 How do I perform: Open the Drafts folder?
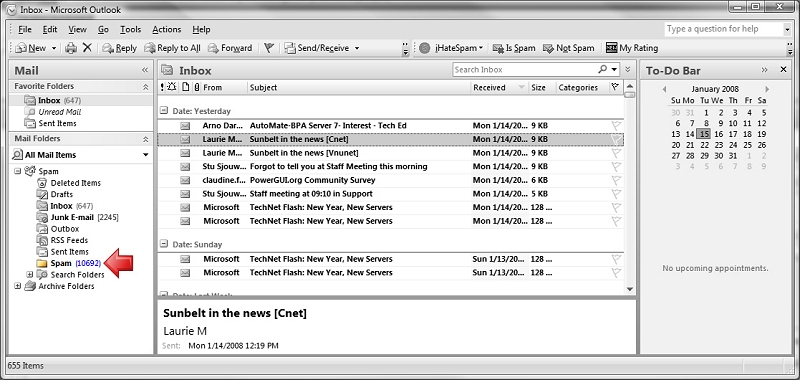pos(55,194)
